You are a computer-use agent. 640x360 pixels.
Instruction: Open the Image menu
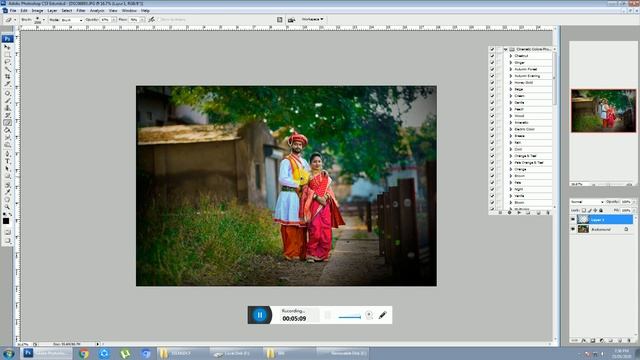point(37,11)
